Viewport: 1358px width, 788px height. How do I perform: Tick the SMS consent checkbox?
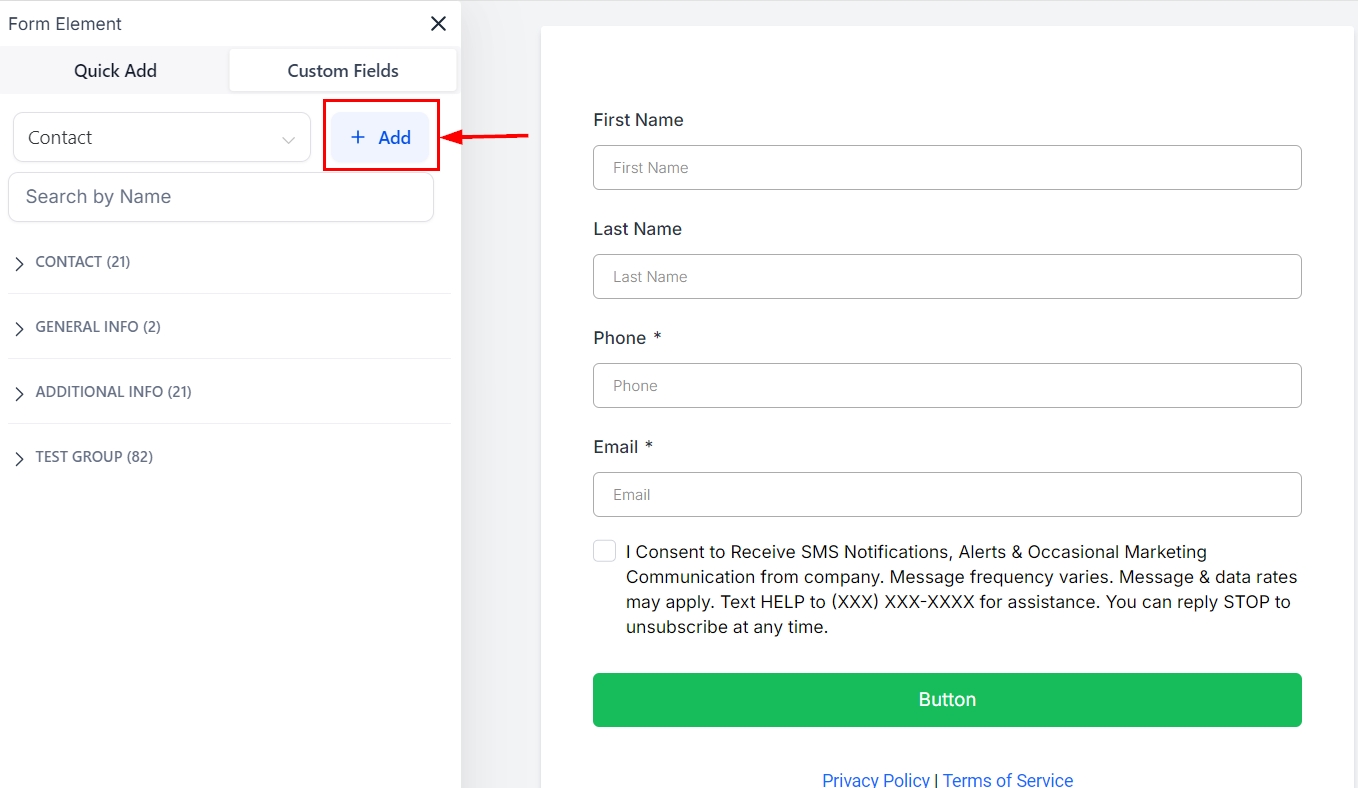604,551
